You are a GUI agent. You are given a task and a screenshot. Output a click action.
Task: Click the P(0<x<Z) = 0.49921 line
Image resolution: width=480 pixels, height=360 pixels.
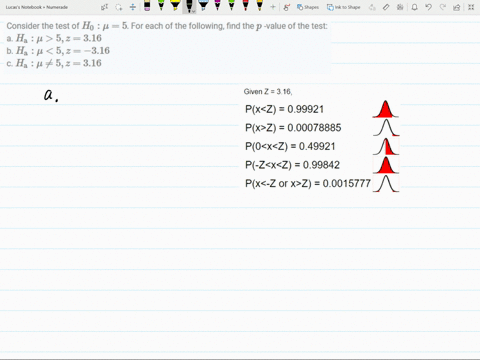point(290,146)
